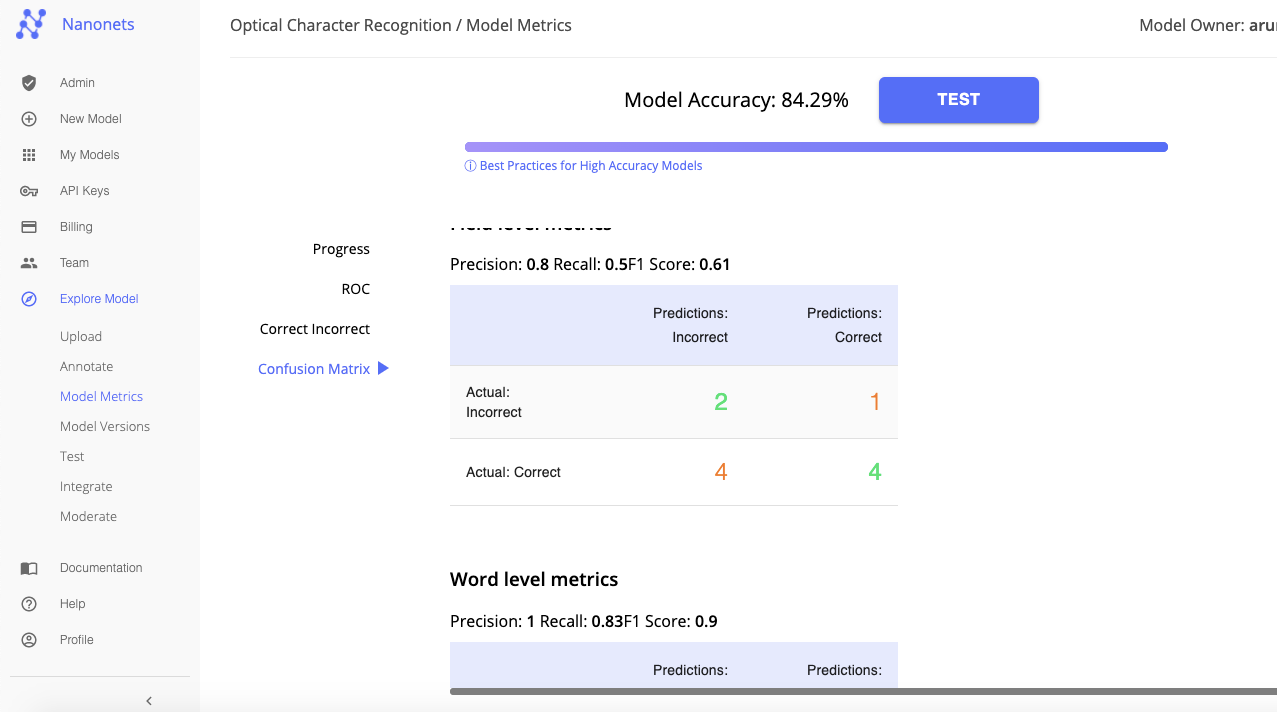
Task: Click the horizontal scrollbar at the bottom
Action: [x=862, y=691]
